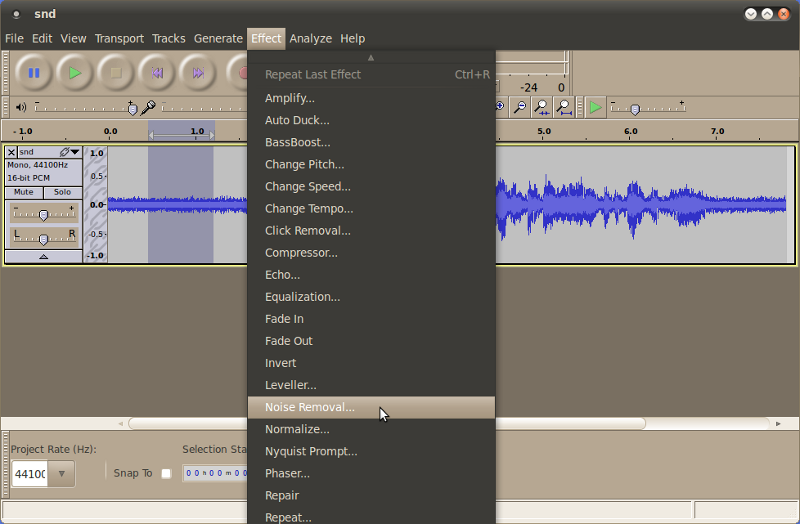Open the Help menu
Viewport: 800px width, 524px height.
click(353, 39)
